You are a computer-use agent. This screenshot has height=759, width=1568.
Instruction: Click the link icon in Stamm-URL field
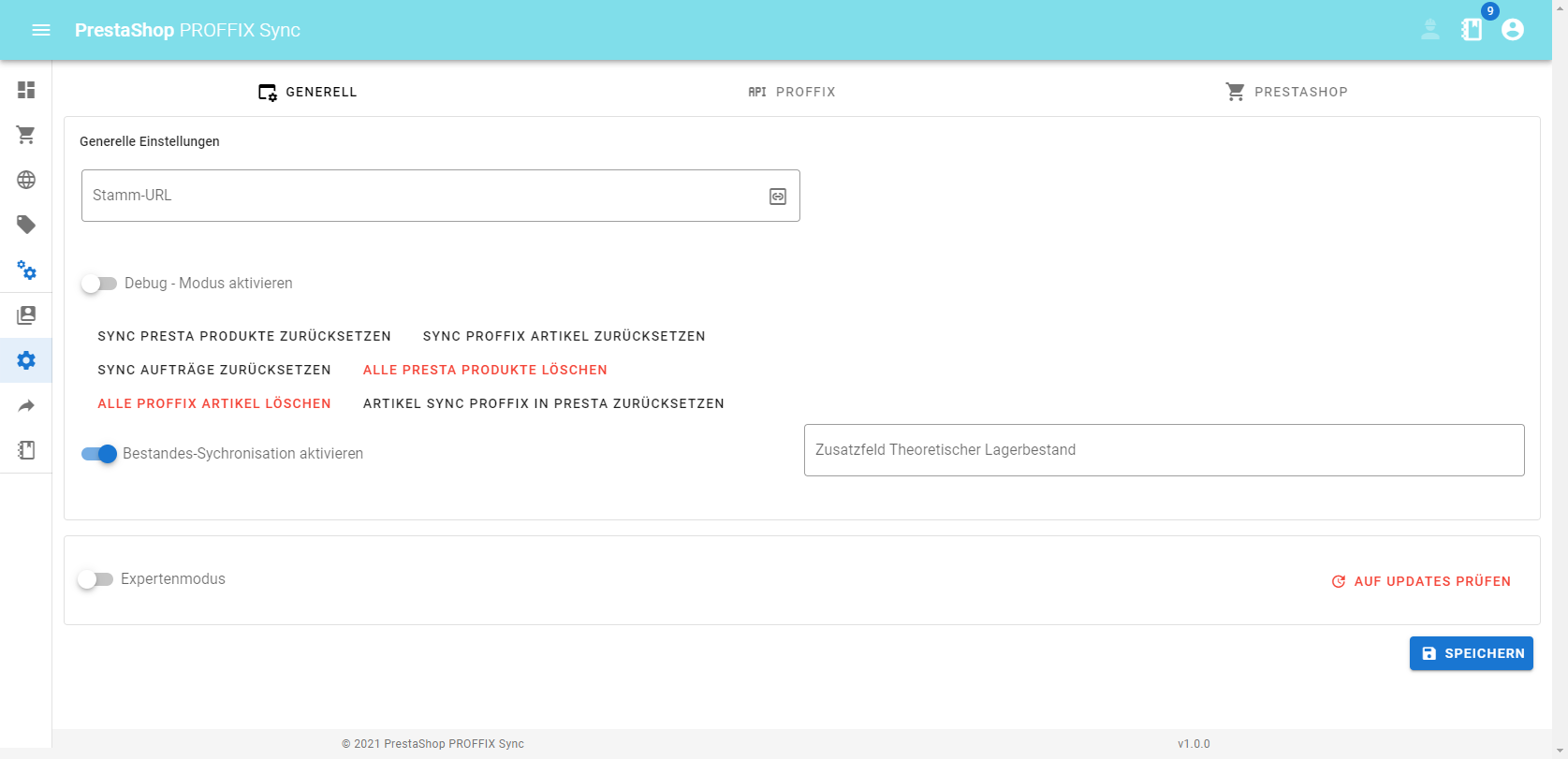click(778, 197)
